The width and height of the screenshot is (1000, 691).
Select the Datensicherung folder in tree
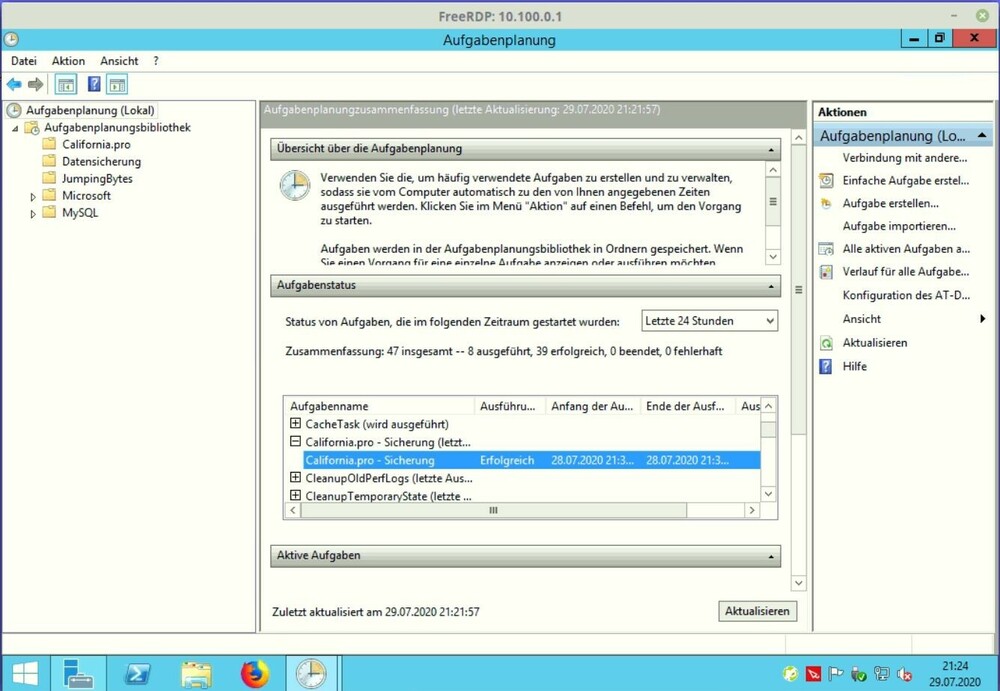coord(100,161)
